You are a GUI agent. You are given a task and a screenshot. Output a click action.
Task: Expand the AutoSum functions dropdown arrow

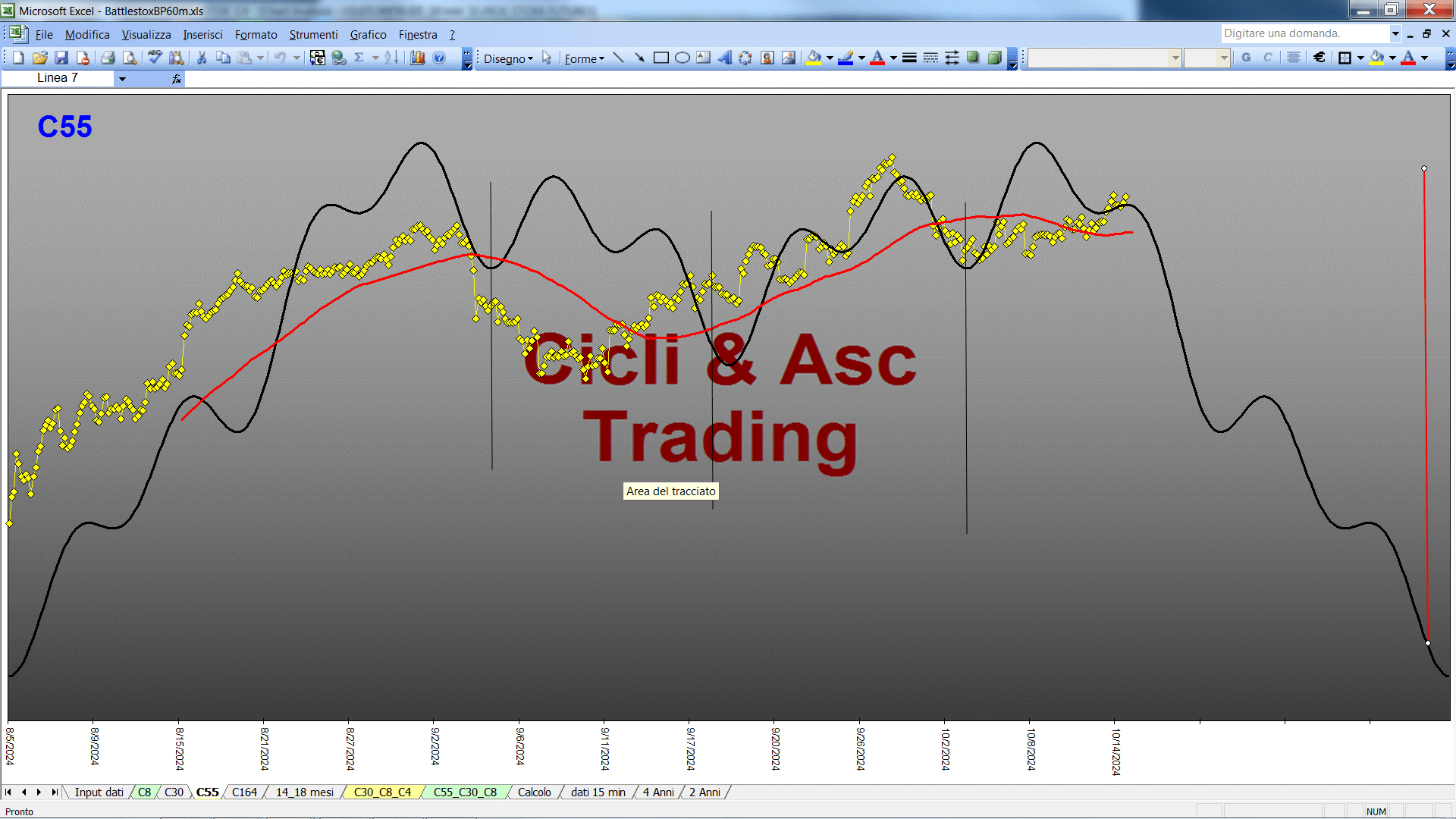[375, 58]
